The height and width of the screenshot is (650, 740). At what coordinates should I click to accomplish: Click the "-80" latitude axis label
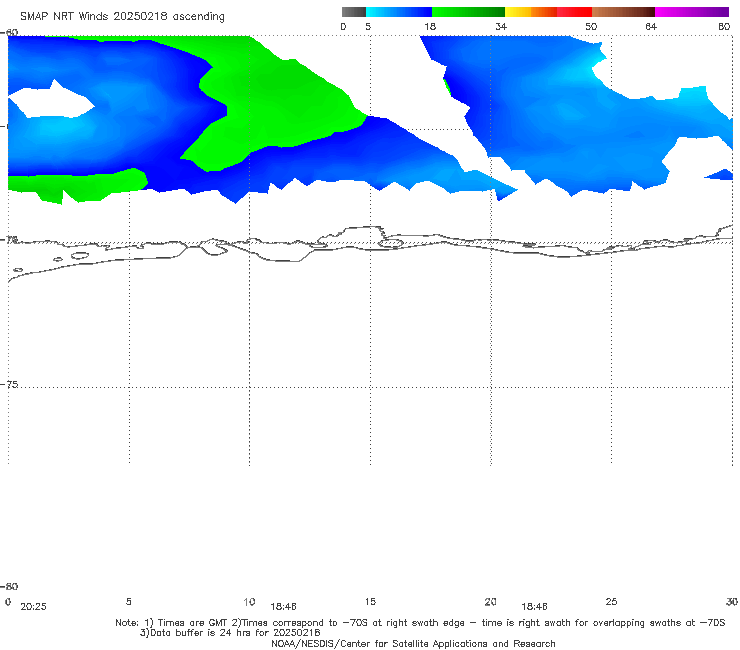9,586
